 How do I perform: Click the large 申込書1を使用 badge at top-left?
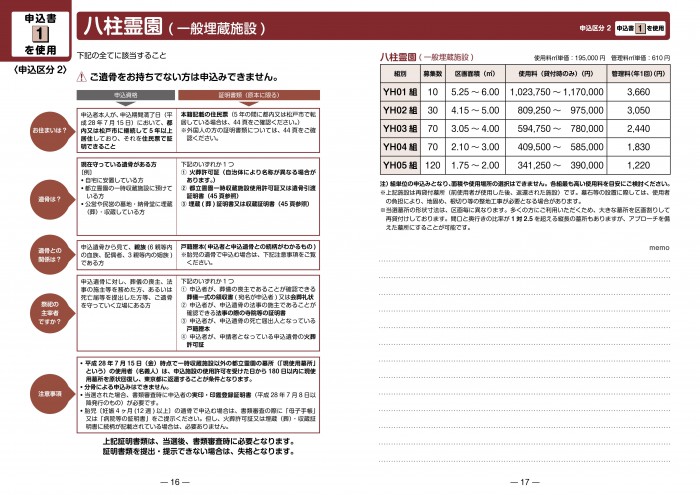coord(40,34)
